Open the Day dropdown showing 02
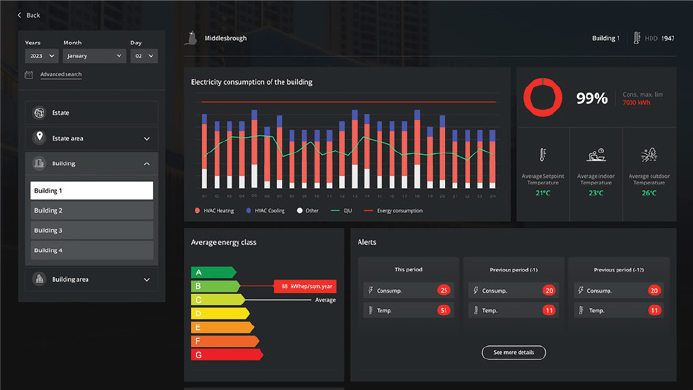This screenshot has width=693, height=390. [144, 56]
